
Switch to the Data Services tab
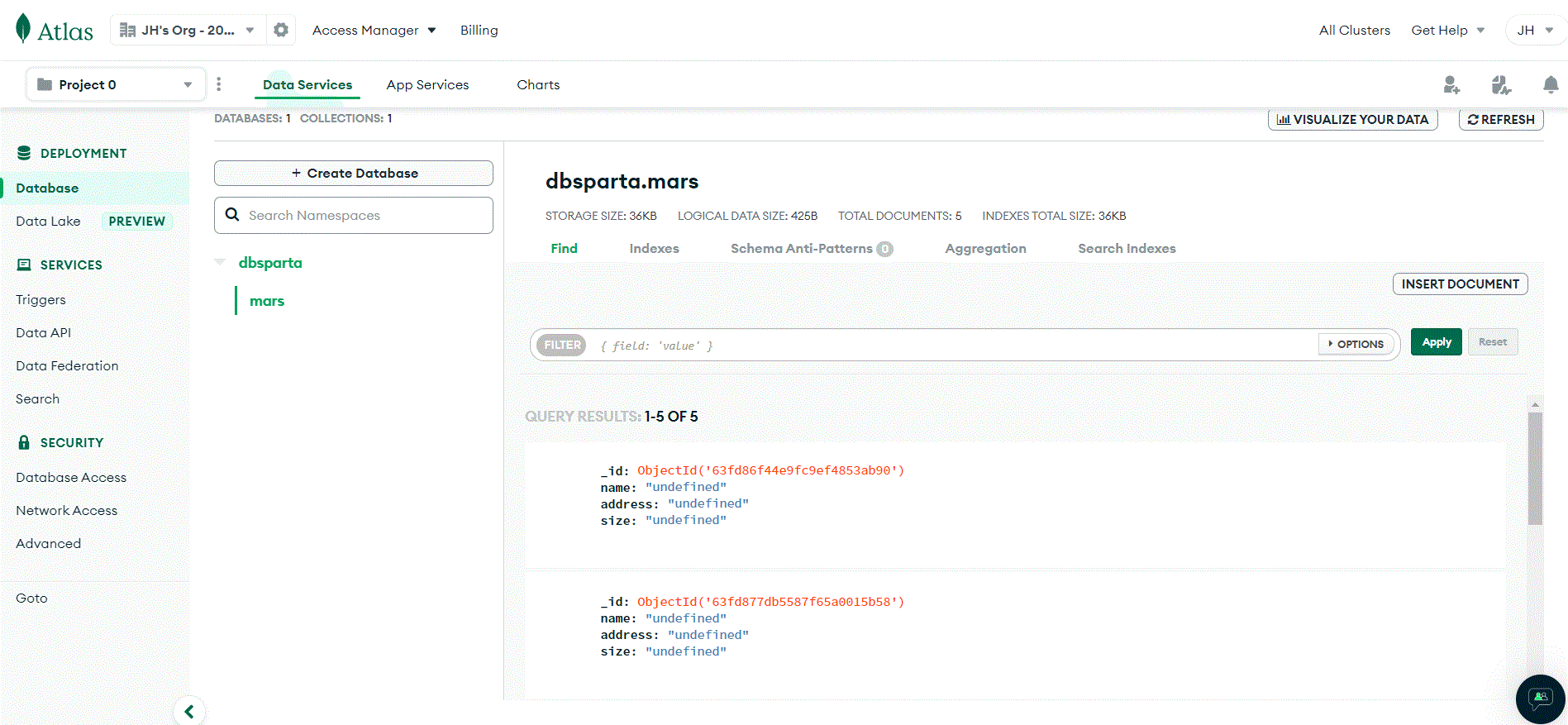(307, 84)
